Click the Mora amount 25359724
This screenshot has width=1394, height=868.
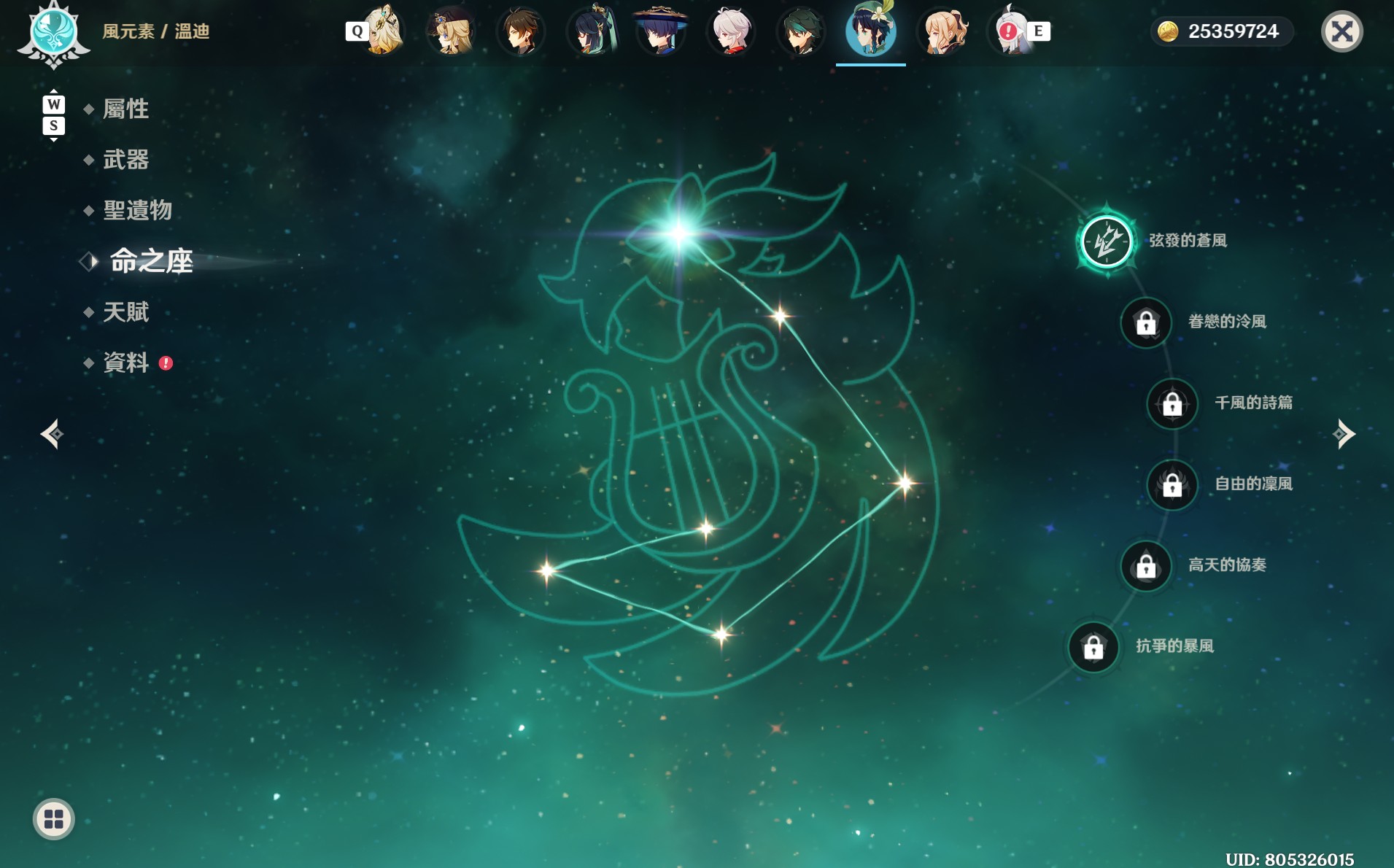pyautogui.click(x=1233, y=31)
